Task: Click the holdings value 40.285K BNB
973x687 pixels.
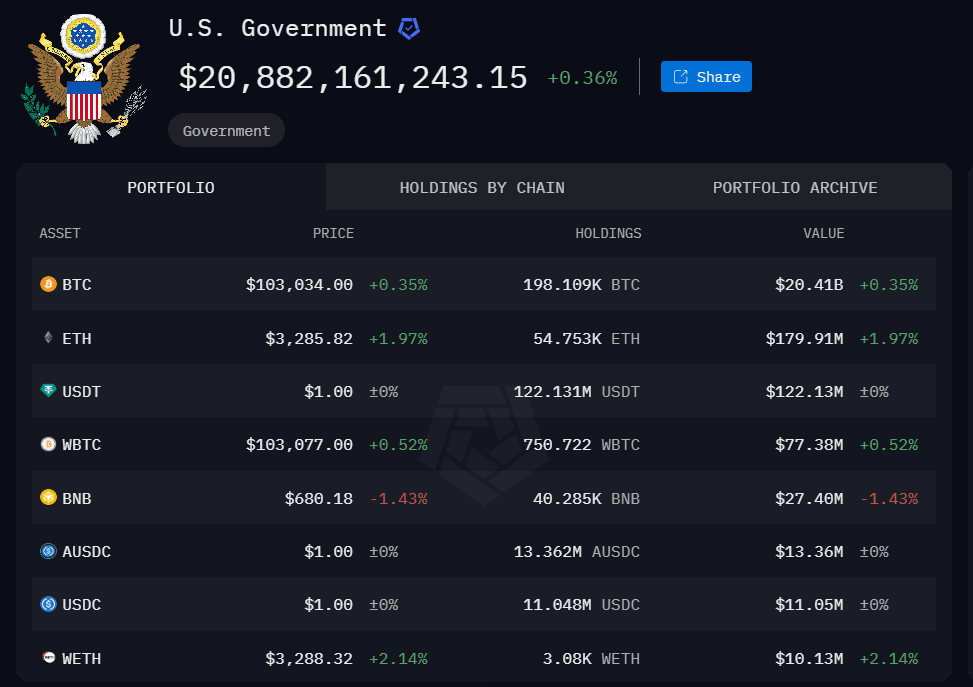Action: (586, 499)
